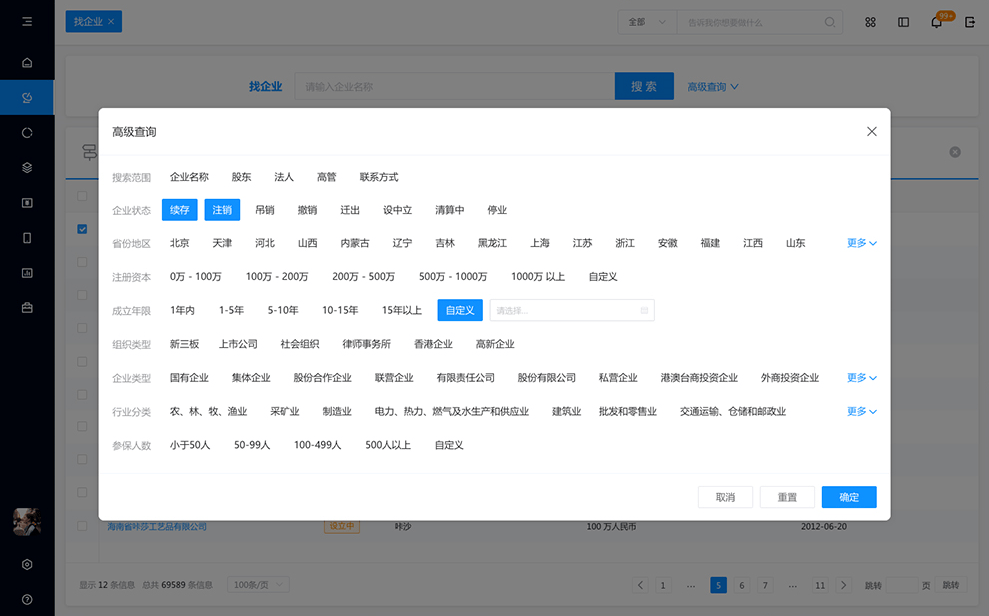This screenshot has height=616, width=989.
Task: Select the layers icon in the left sidebar
Action: pyautogui.click(x=27, y=167)
